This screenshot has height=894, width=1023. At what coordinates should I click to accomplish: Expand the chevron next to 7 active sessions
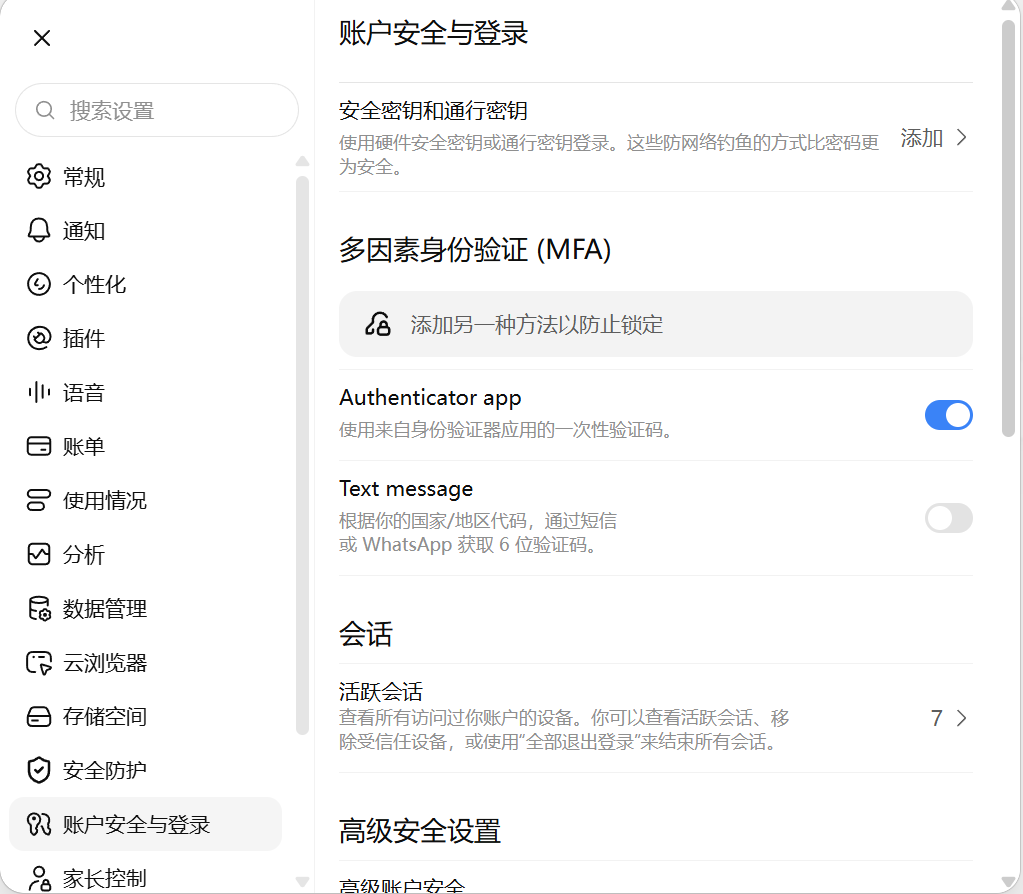(x=961, y=718)
